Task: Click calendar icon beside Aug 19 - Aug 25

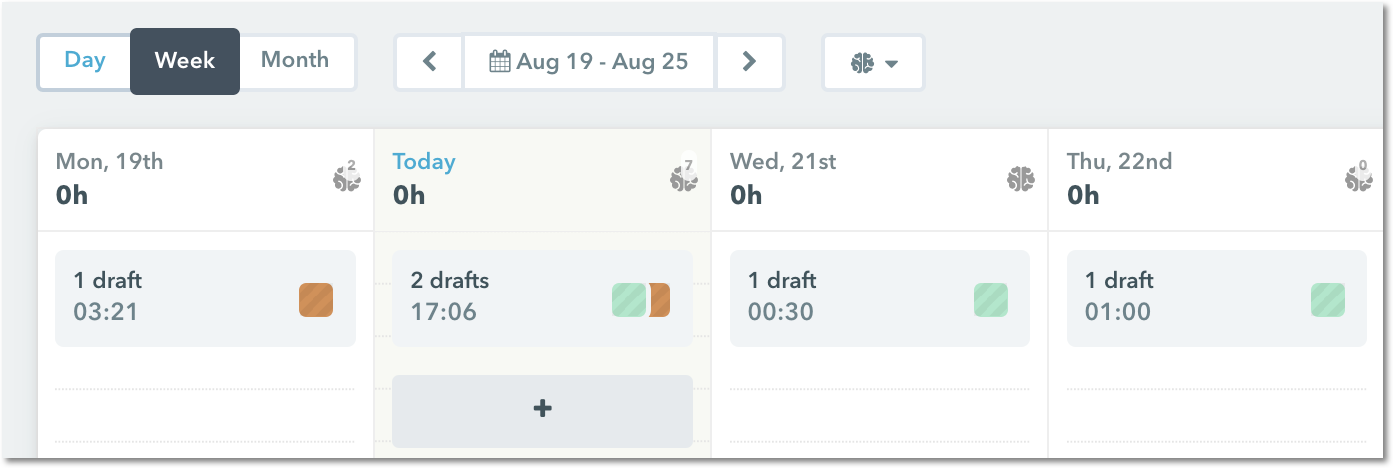Action: [500, 62]
